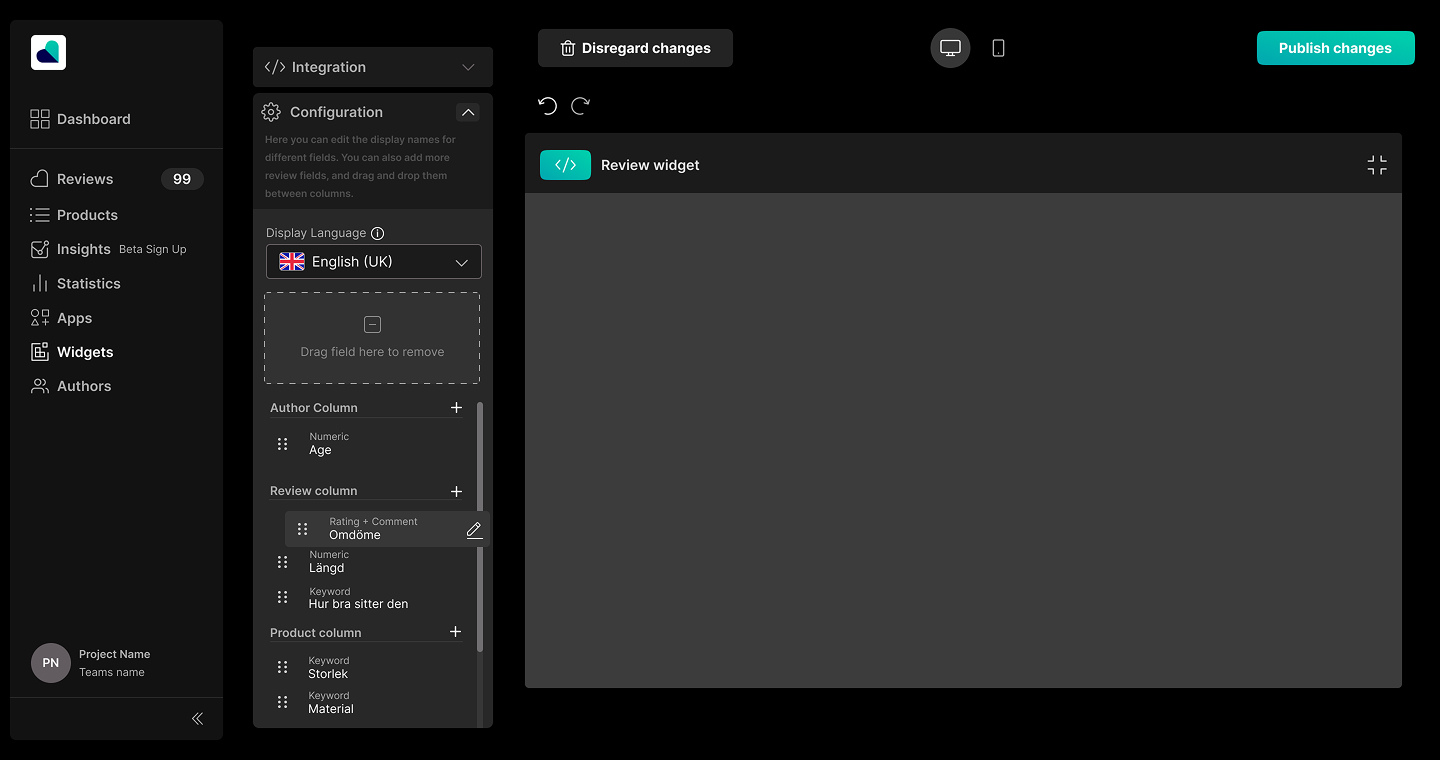Screen dimensions: 1440x760
Task: Add a field to Product column
Action: pos(456,632)
